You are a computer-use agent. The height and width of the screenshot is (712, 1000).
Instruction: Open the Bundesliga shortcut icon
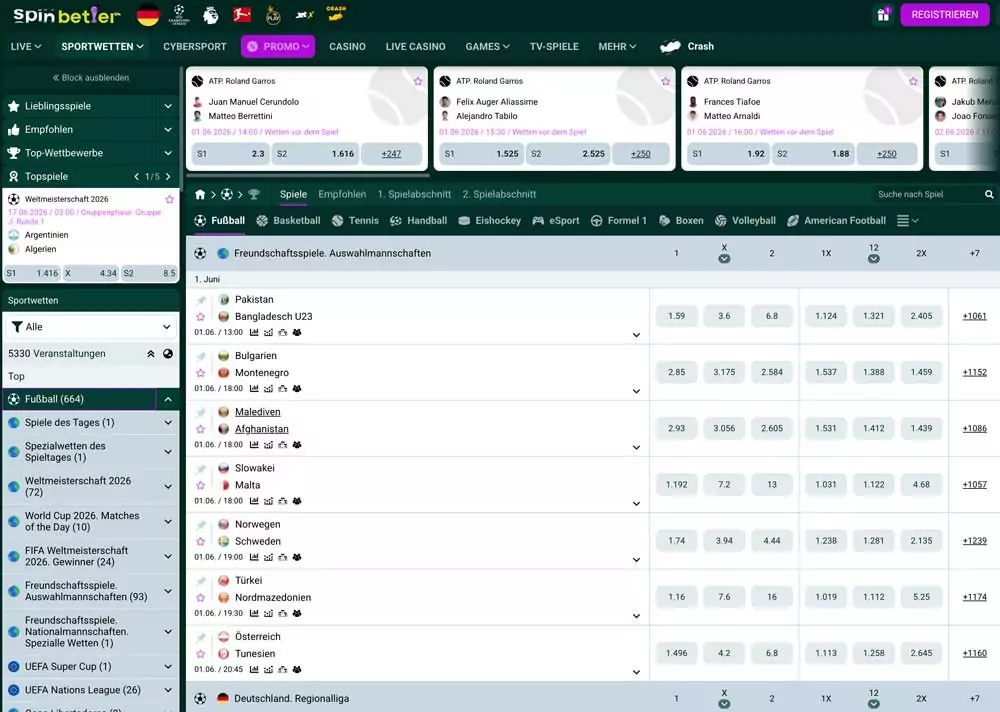coord(242,13)
